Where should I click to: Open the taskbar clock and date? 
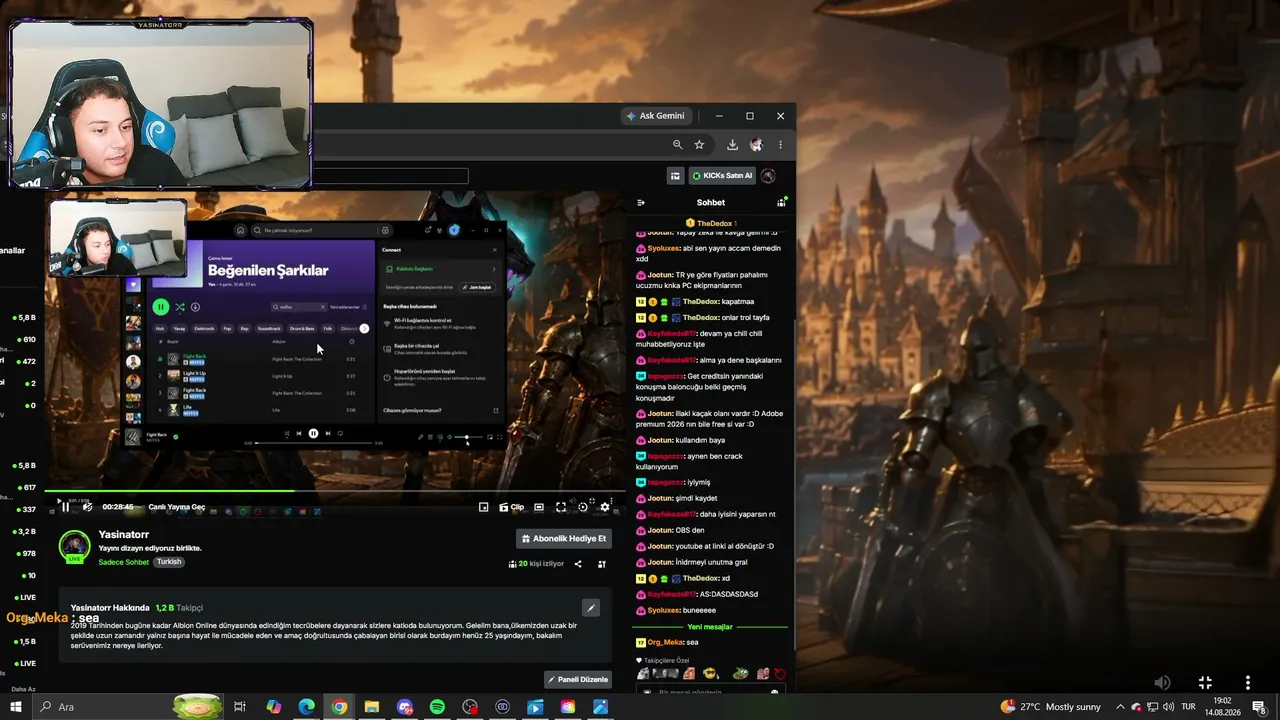coord(1222,707)
